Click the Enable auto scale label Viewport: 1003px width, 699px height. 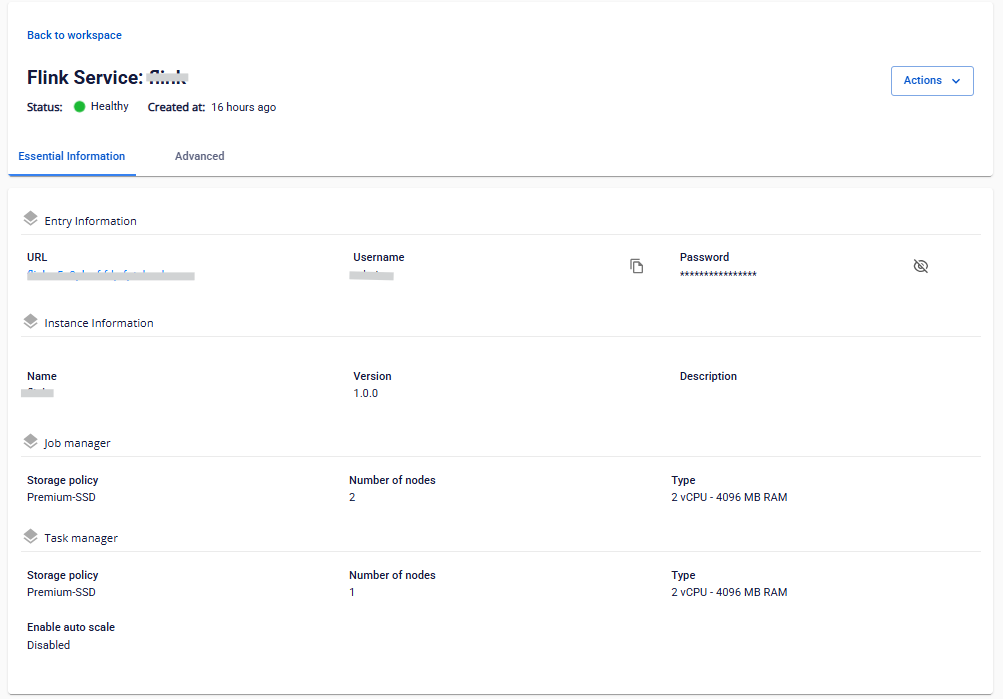coord(71,627)
